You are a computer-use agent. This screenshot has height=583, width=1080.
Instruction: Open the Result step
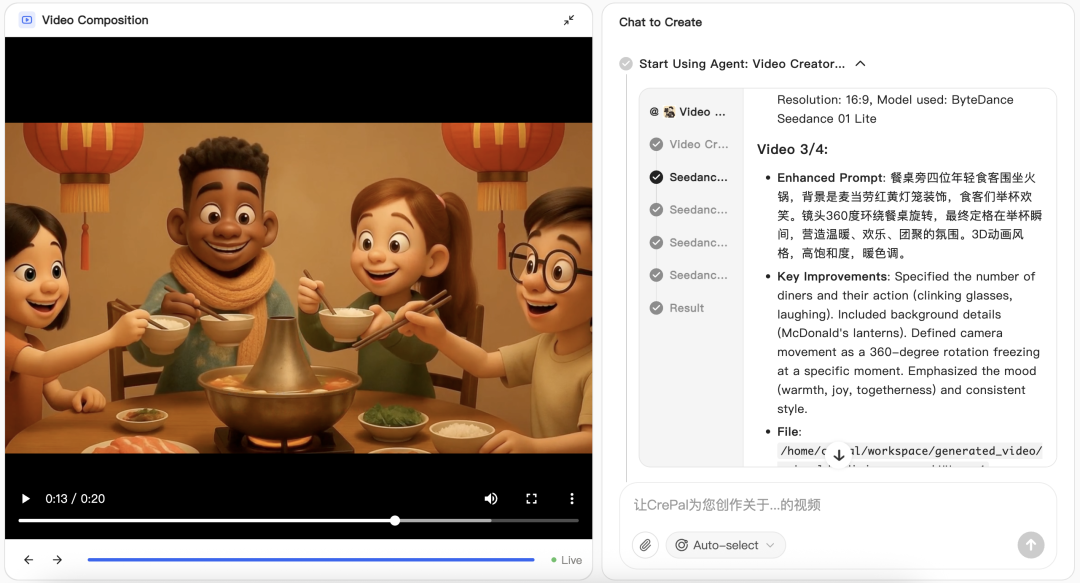[x=677, y=308]
